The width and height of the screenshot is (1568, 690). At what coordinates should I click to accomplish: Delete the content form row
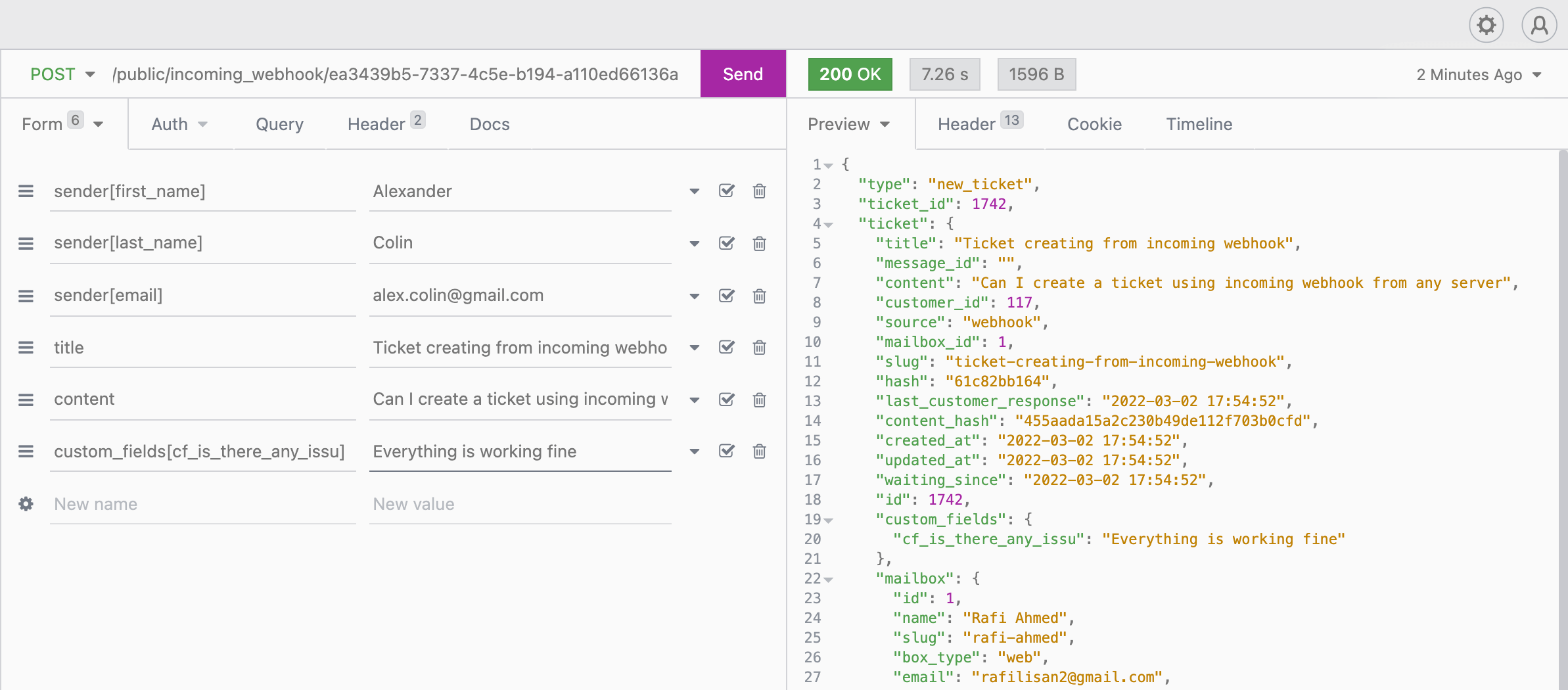[x=759, y=400]
